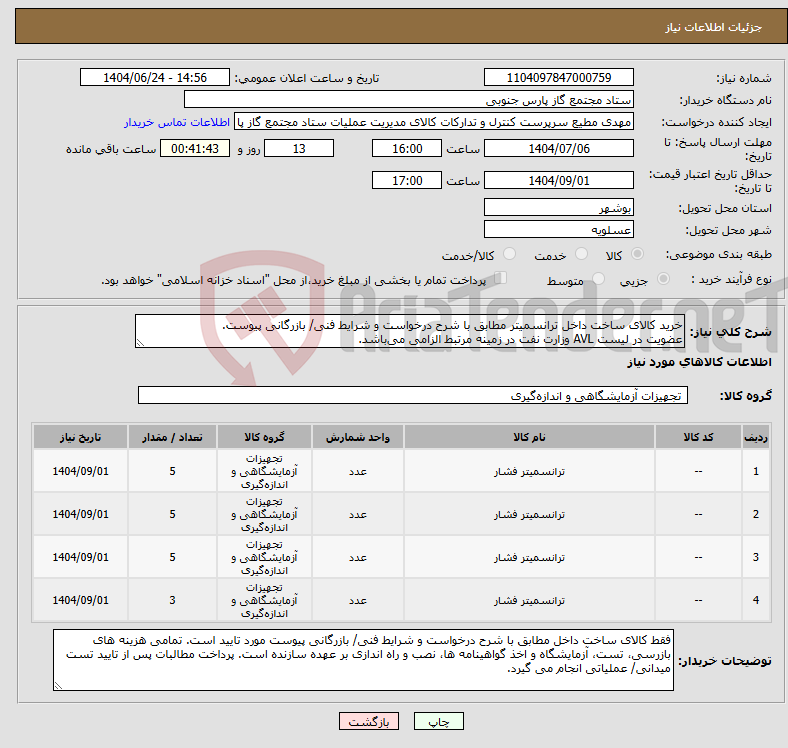
Task: Click ترانسمیتر فشار in row 4
Action: coord(529,600)
